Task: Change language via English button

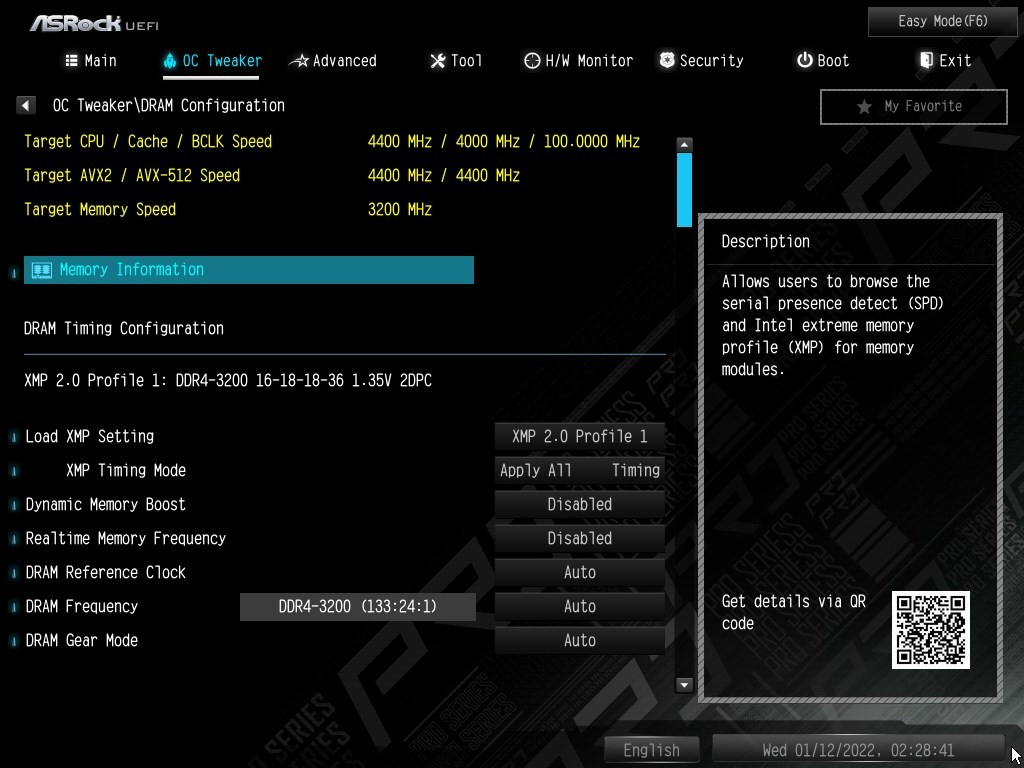Action: click(x=651, y=750)
